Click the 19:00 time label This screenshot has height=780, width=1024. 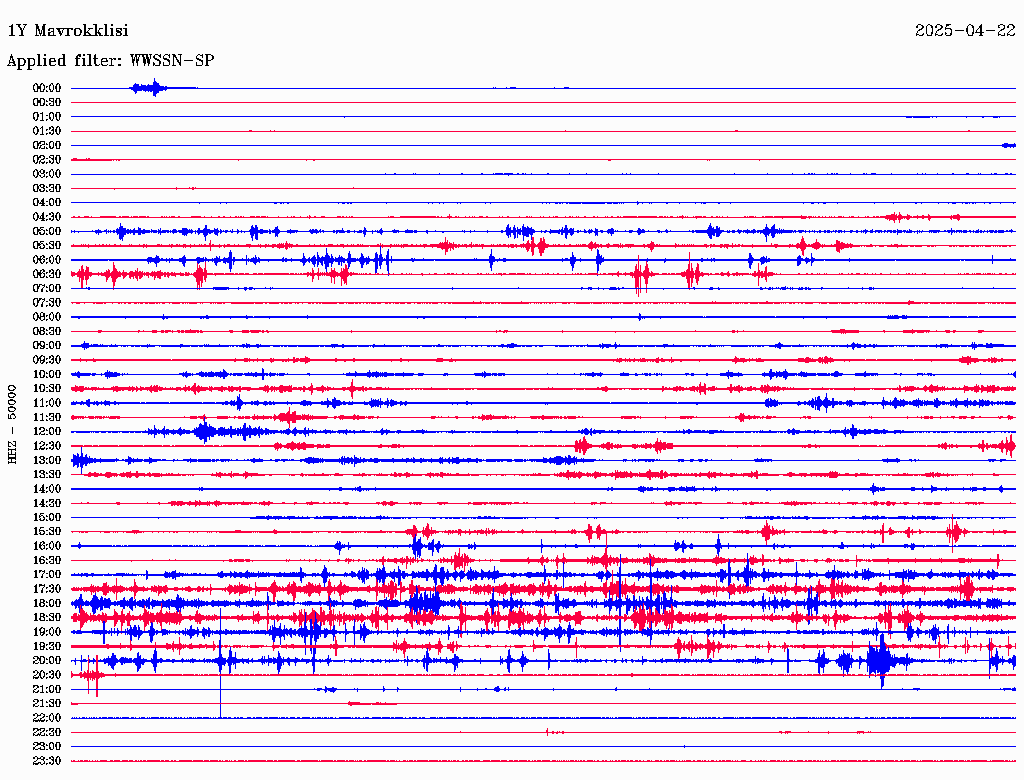(x=47, y=632)
